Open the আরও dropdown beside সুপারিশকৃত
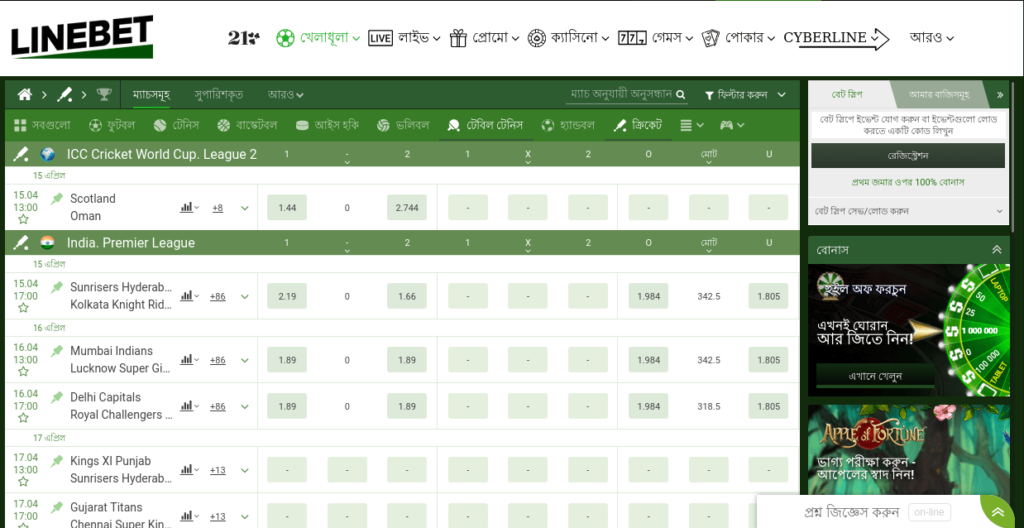This screenshot has height=528, width=1024. point(285,95)
